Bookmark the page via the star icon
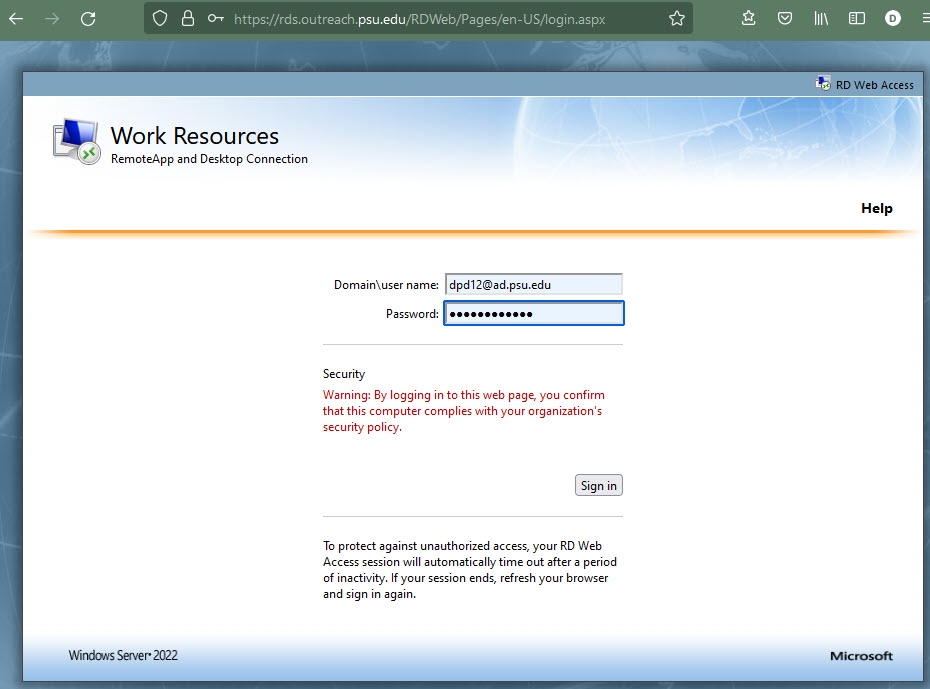 point(677,18)
